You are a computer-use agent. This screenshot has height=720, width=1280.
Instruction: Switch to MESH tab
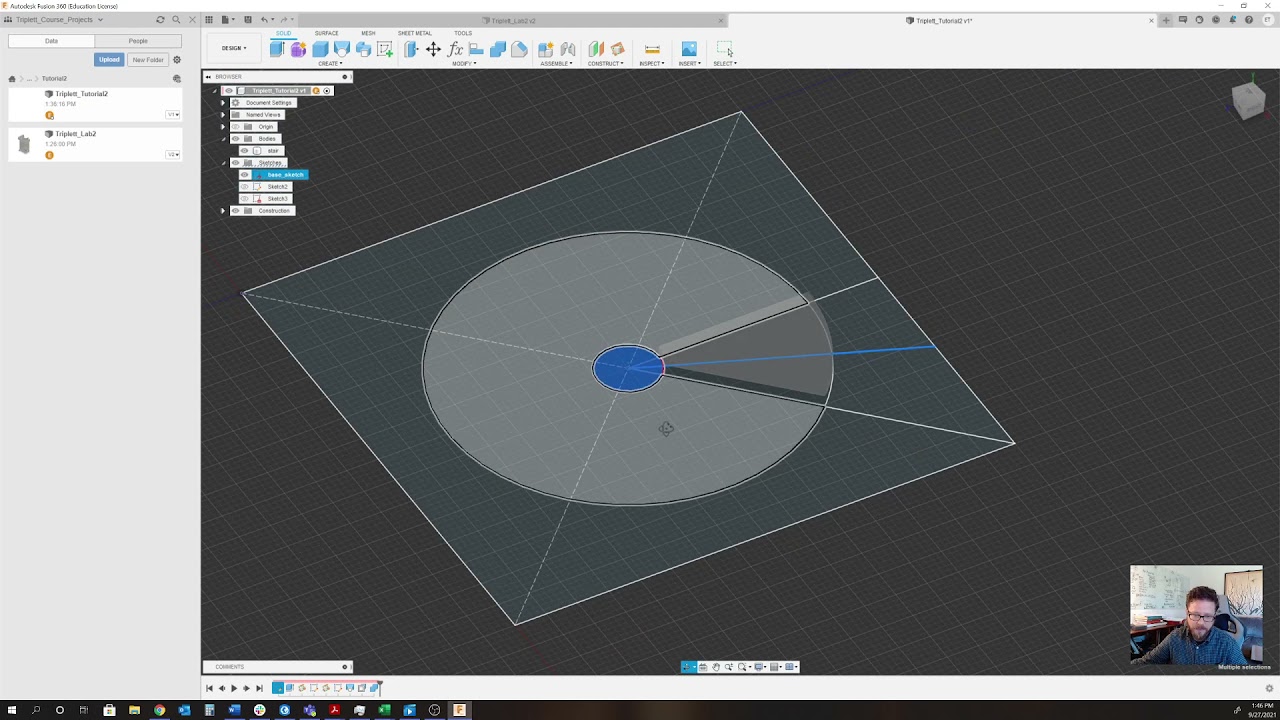pos(368,33)
